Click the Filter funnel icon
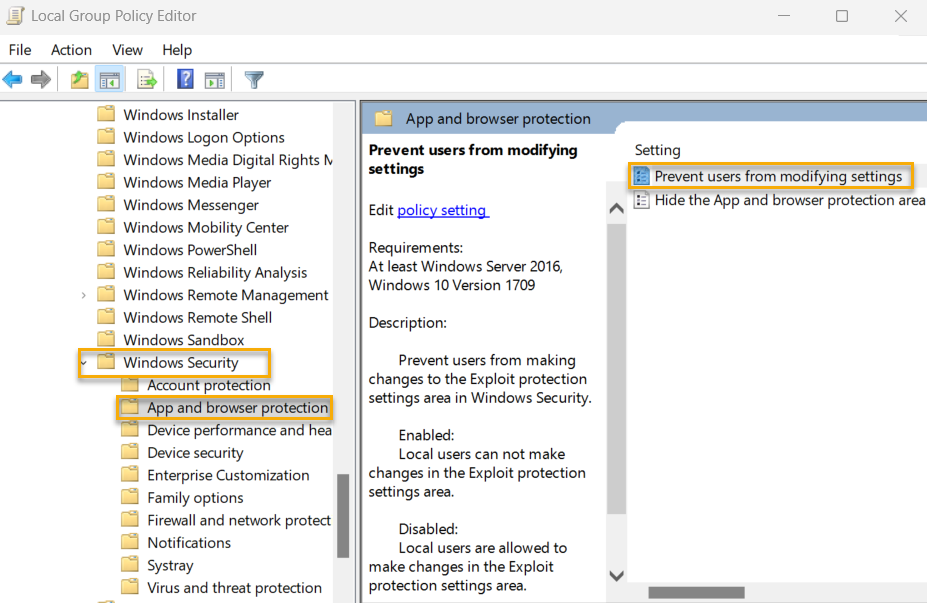The width and height of the screenshot is (927, 603). 253,79
